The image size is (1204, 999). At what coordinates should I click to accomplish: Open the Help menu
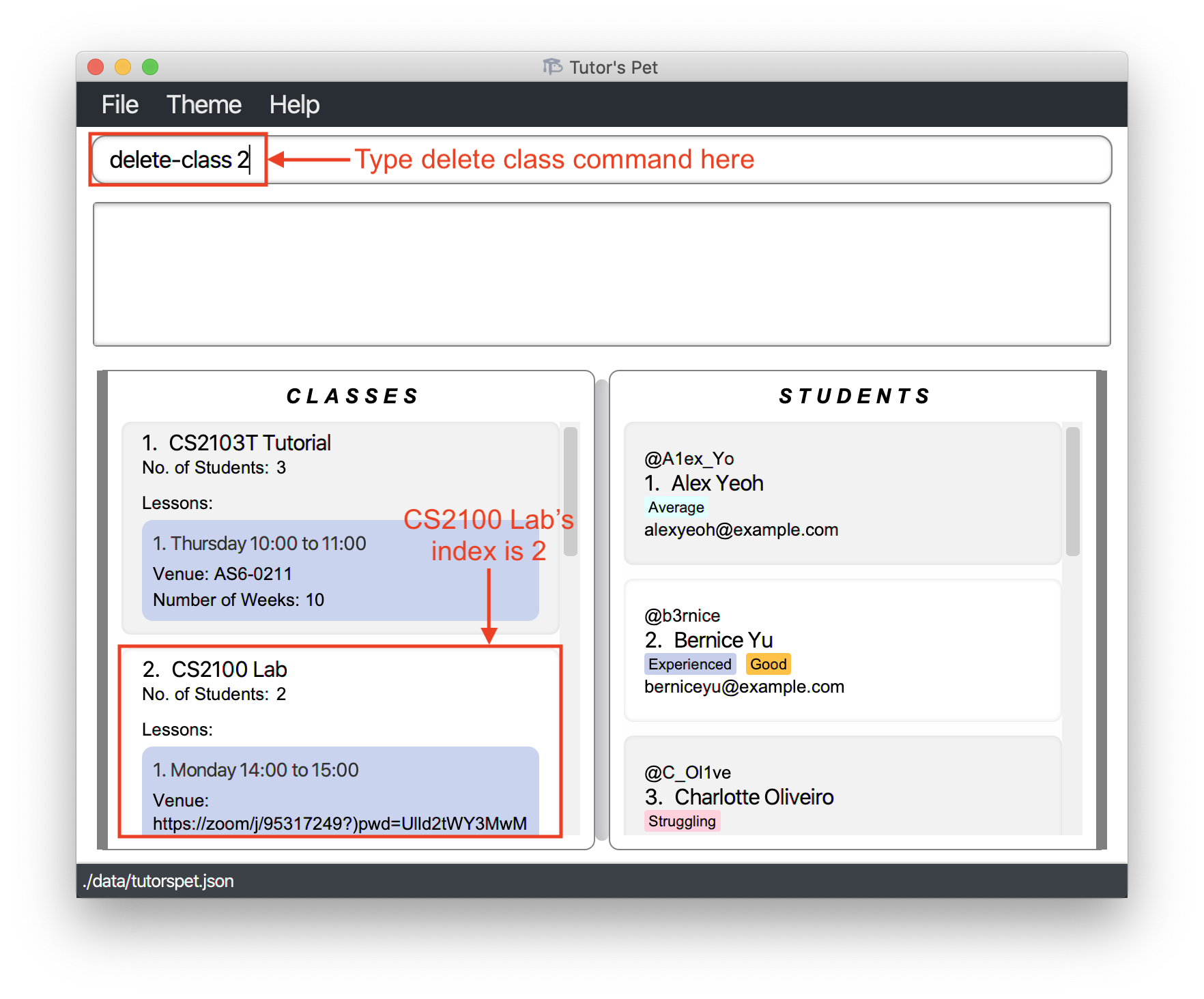294,104
